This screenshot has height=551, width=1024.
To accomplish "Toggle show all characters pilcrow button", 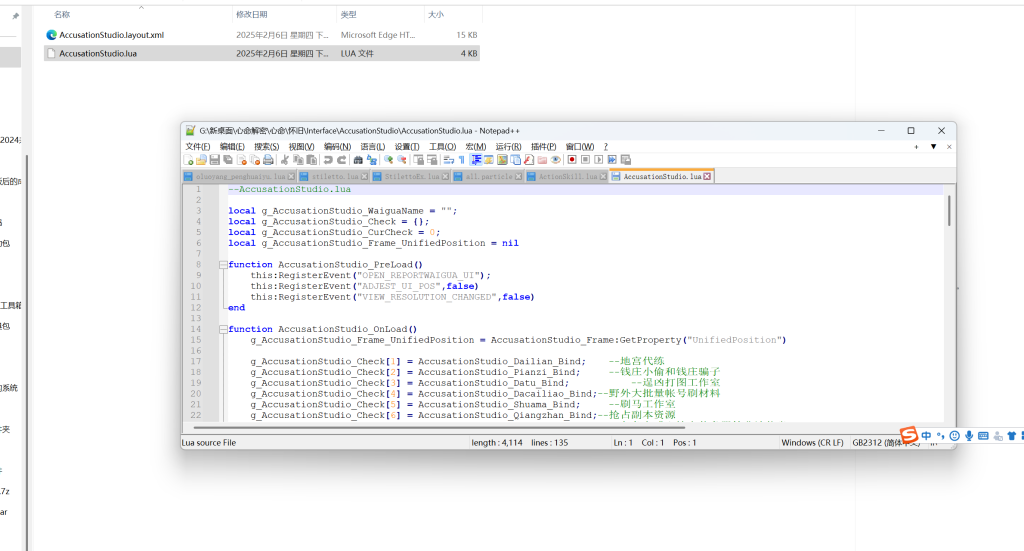I will click(x=461, y=159).
